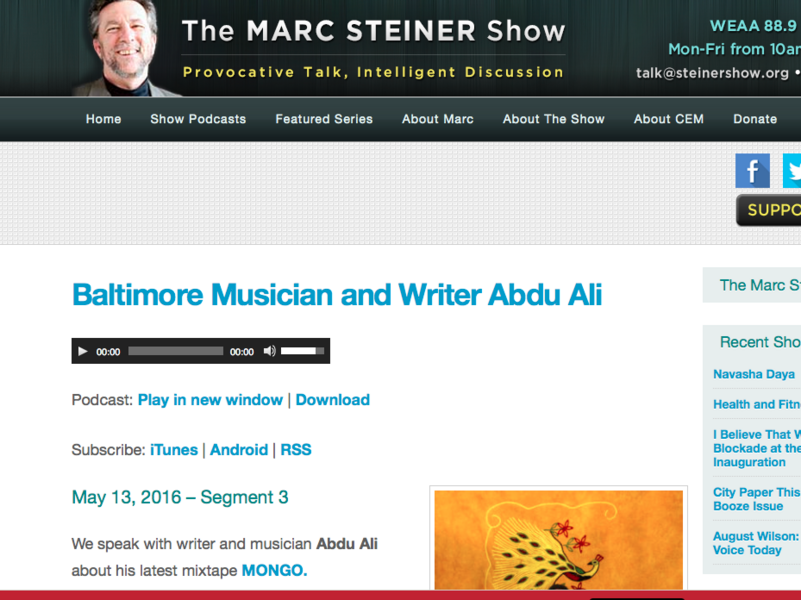Subscribe via Android link
This screenshot has height=600, width=801.
[x=239, y=450]
